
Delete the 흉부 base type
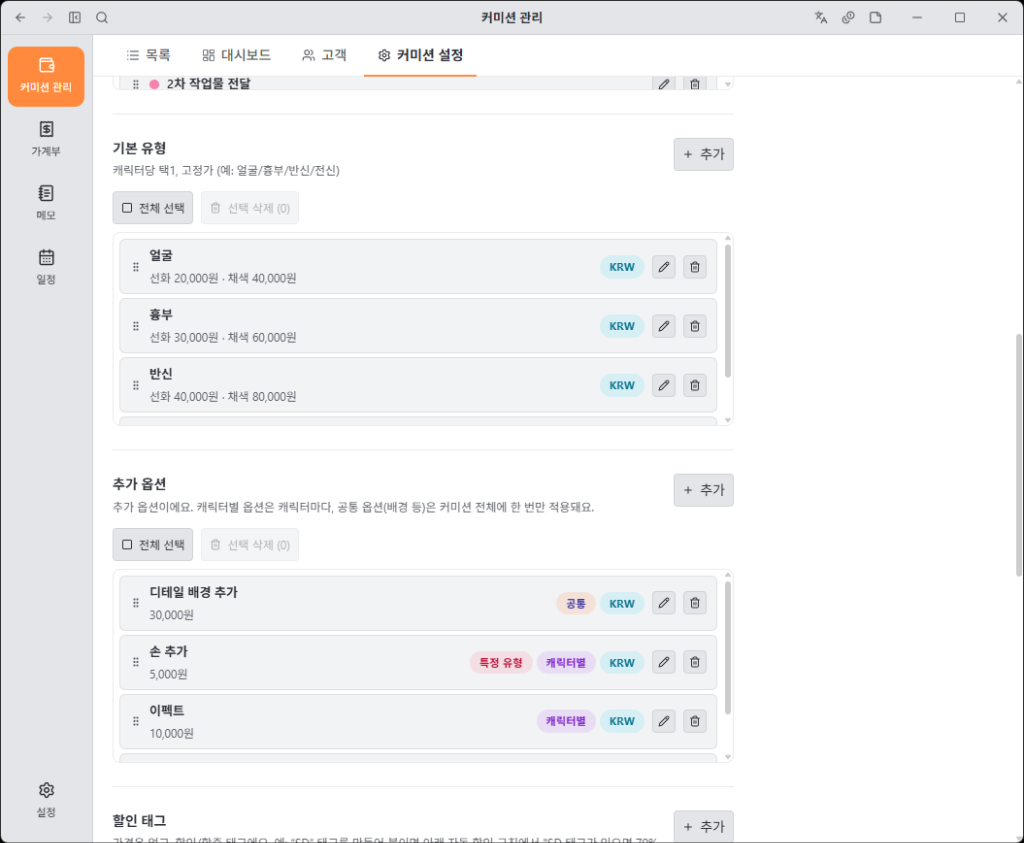[x=695, y=326]
